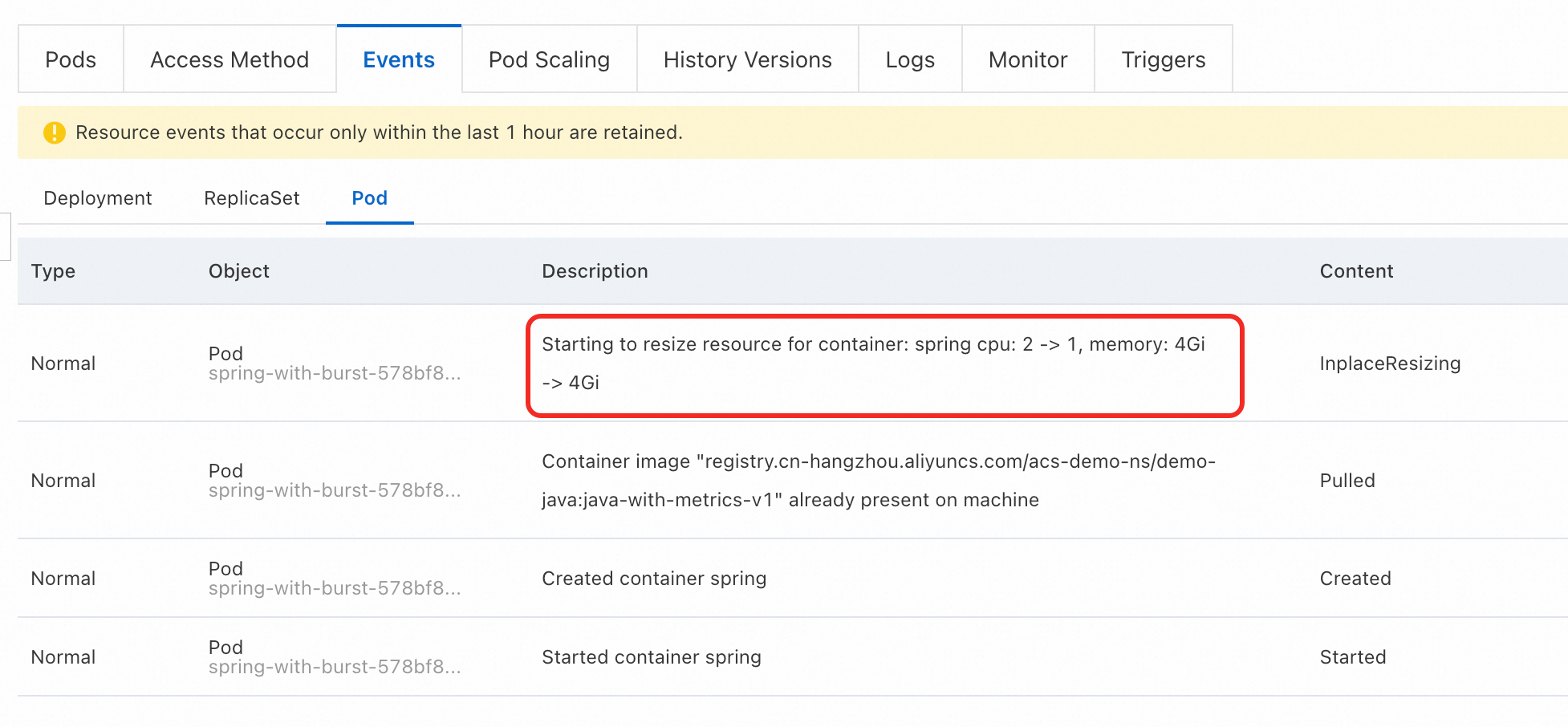1568x727 pixels.
Task: Show ReplicaSet events sub-tab
Action: point(252,198)
